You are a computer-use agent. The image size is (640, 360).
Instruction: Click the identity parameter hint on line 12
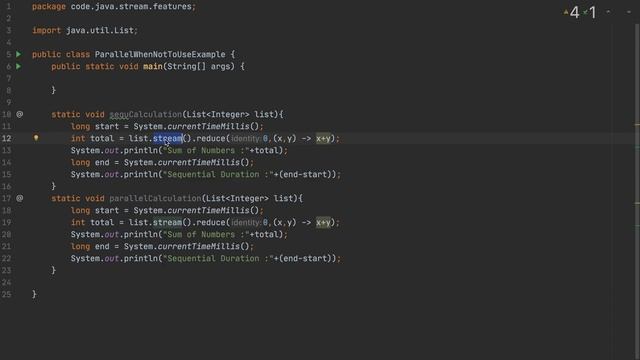(x=246, y=139)
